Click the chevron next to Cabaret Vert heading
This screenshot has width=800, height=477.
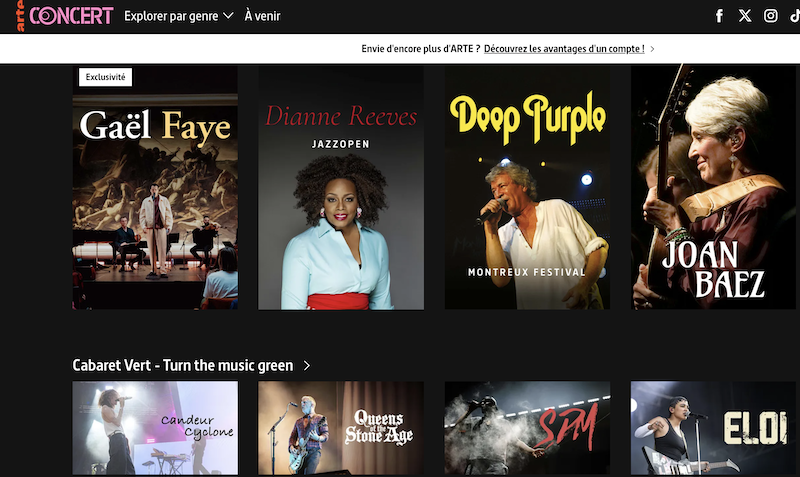coord(307,366)
